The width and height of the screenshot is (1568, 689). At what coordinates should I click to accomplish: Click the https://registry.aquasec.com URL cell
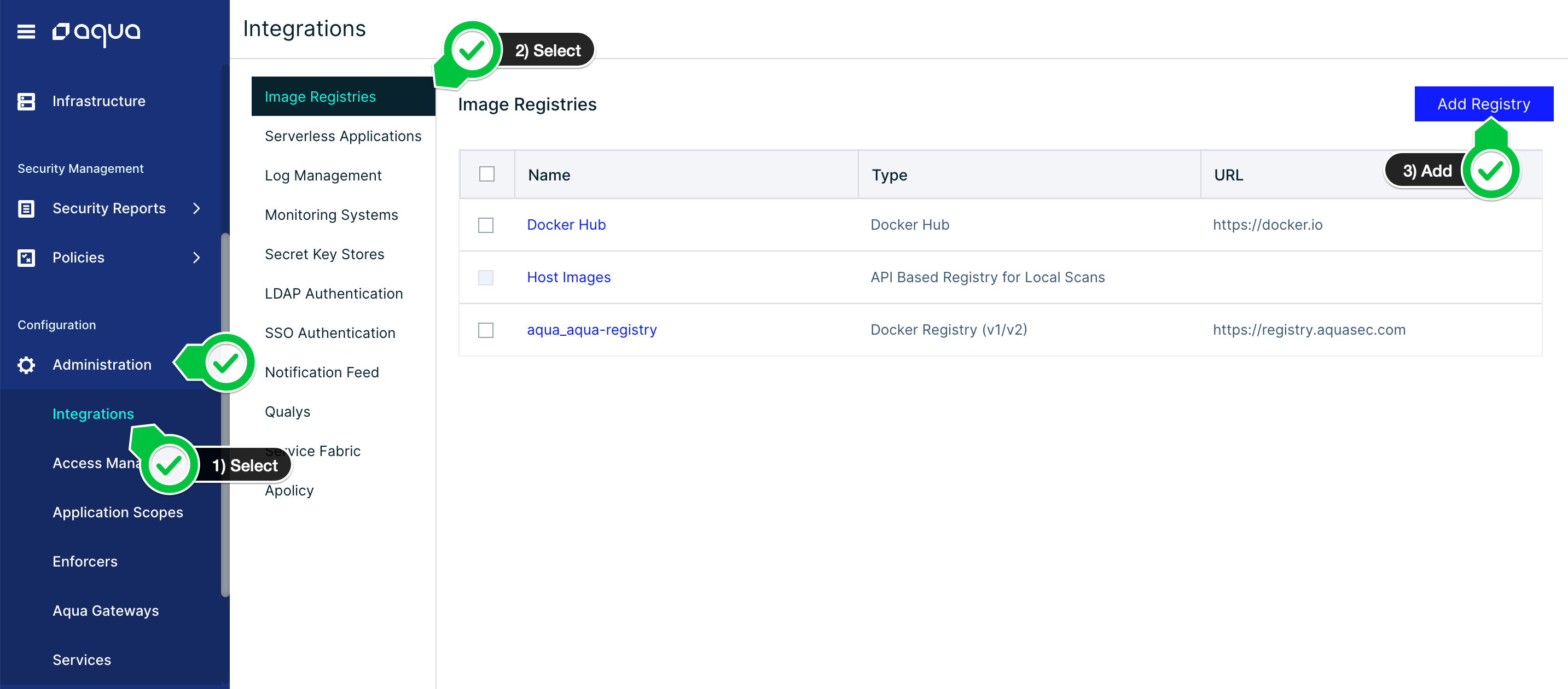(x=1309, y=330)
